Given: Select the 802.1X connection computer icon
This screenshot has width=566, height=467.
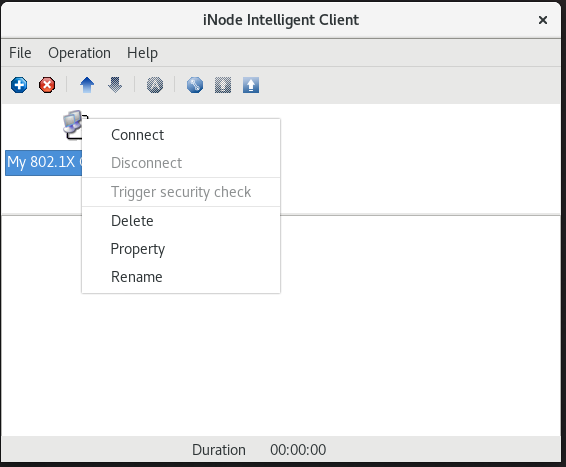Looking at the screenshot, I should click(x=73, y=125).
